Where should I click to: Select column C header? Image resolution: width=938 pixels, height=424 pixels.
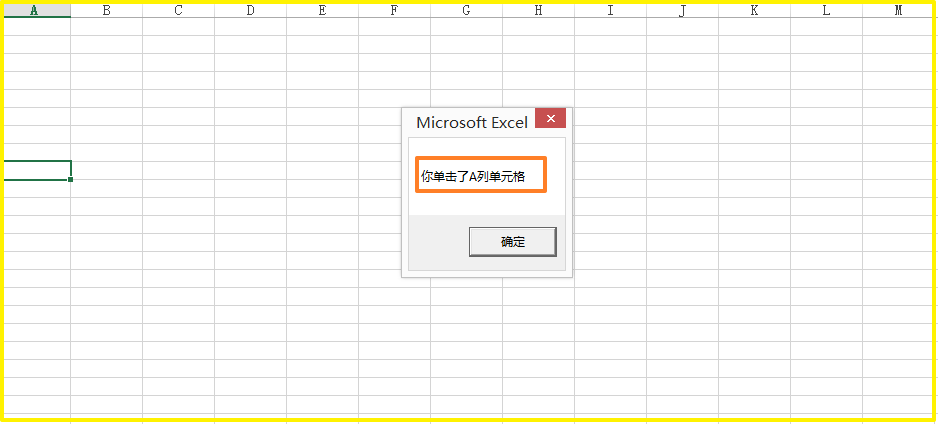[178, 10]
